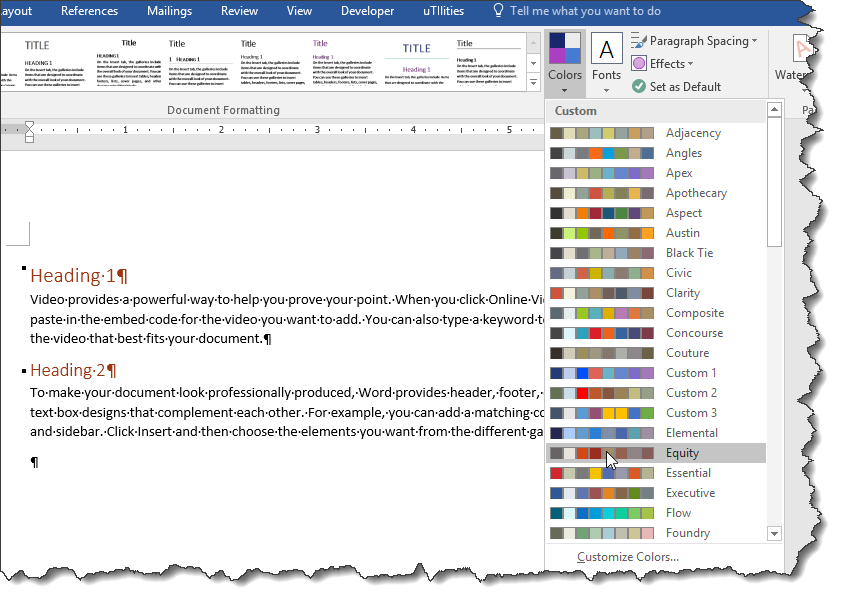The image size is (845, 606).
Task: Click the Paragraph Spacing icon
Action: coord(639,40)
